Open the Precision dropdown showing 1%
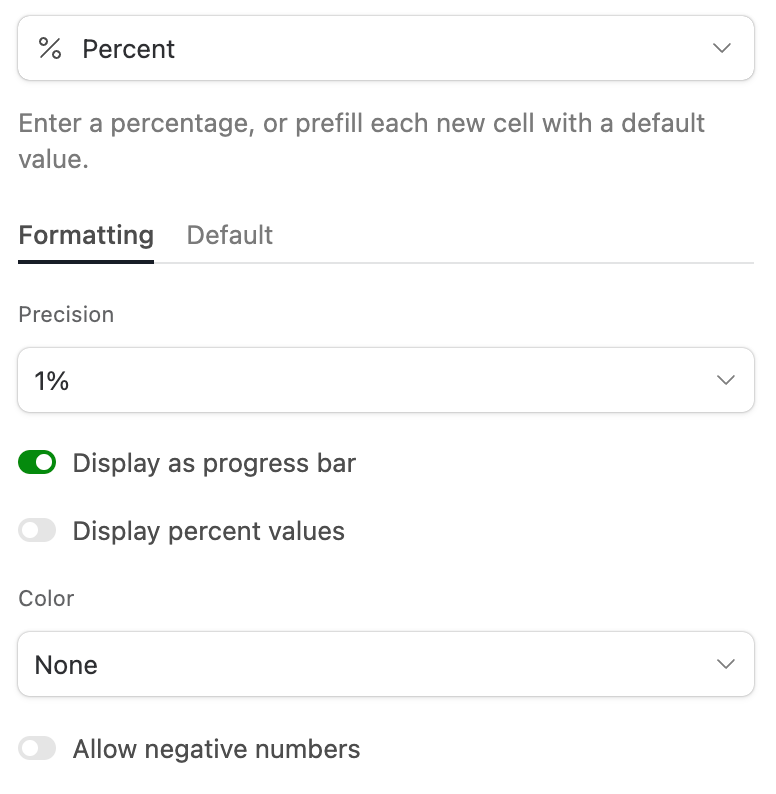The width and height of the screenshot is (776, 794). pos(386,381)
